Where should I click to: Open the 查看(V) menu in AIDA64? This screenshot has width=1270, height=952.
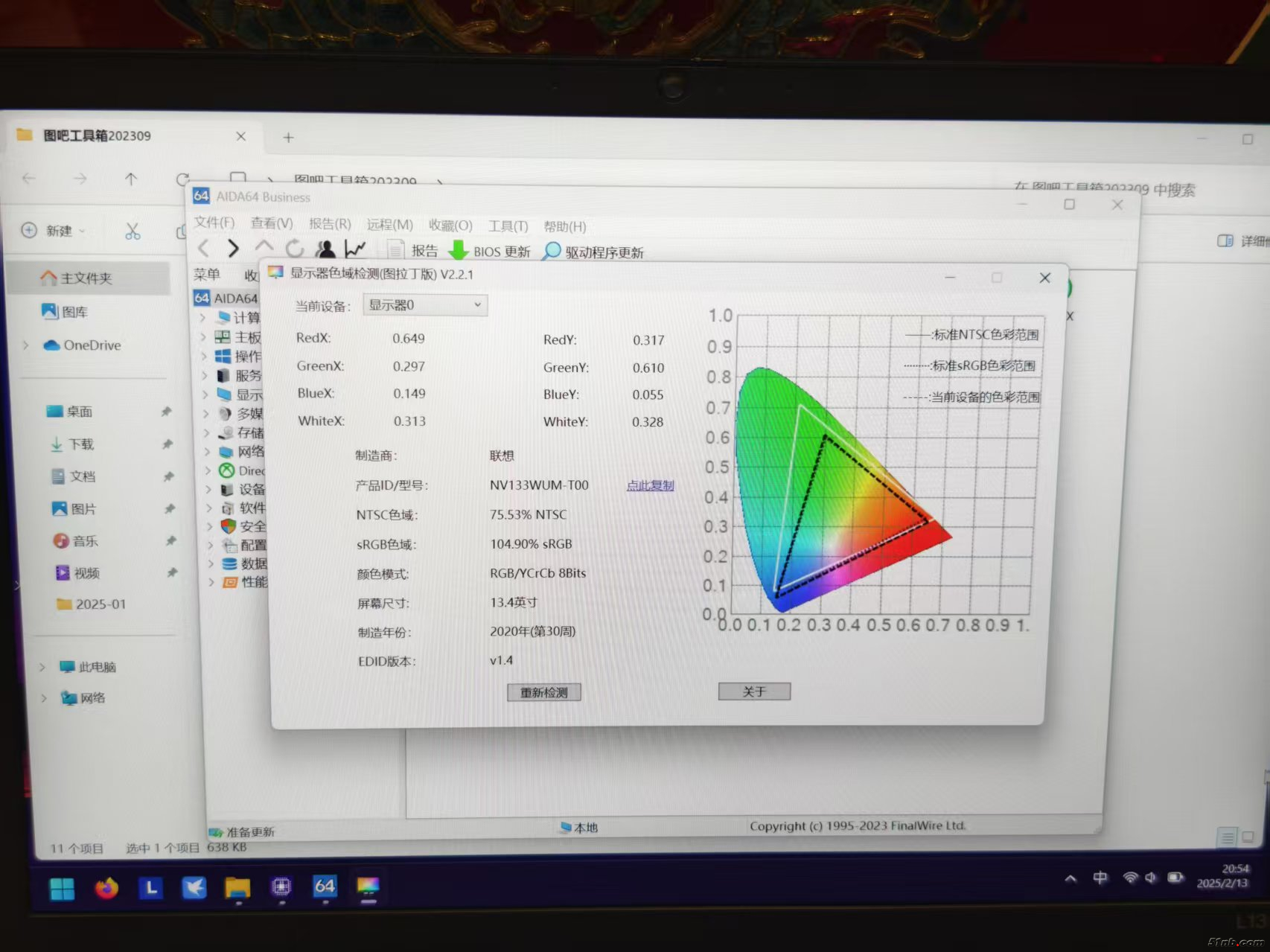[272, 223]
